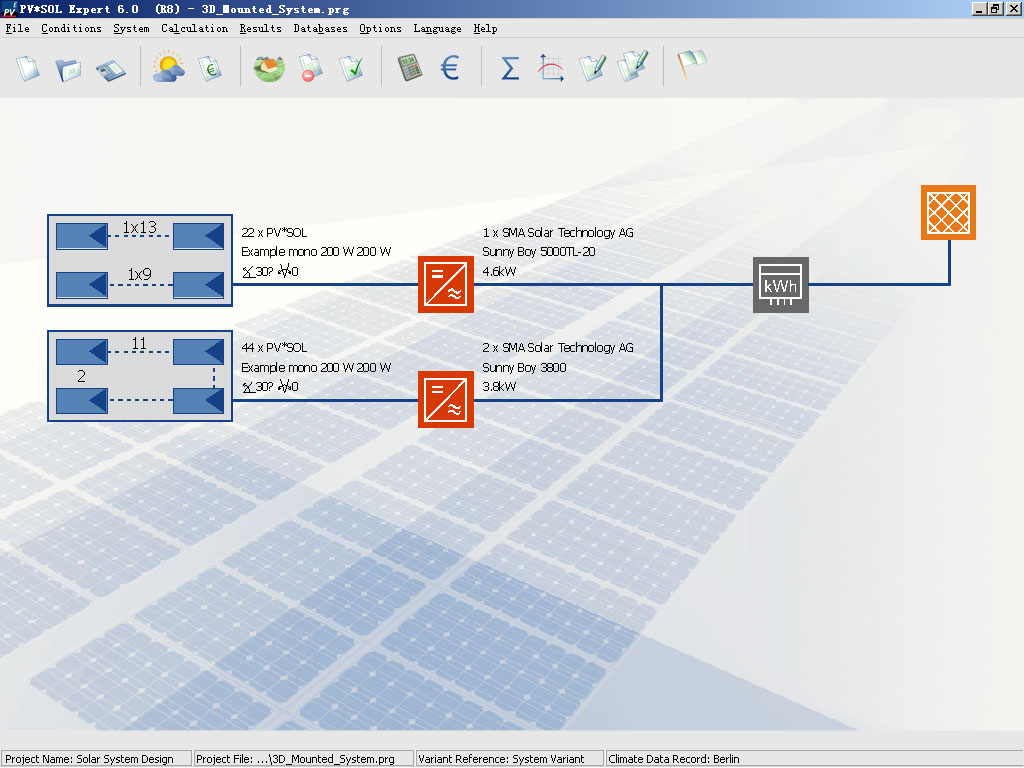The height and width of the screenshot is (768, 1024).
Task: Open the Options menu
Action: (x=380, y=29)
